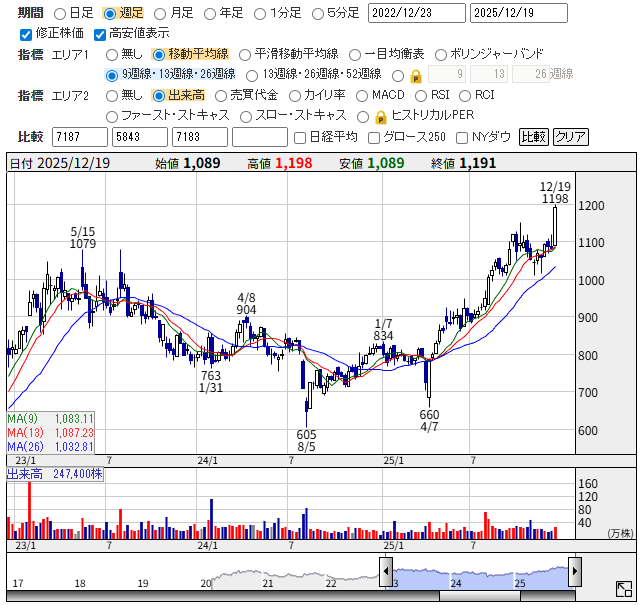Screen dimensions: 641x605
Task: Select 無し for indicator area 2
Action: click(x=112, y=96)
